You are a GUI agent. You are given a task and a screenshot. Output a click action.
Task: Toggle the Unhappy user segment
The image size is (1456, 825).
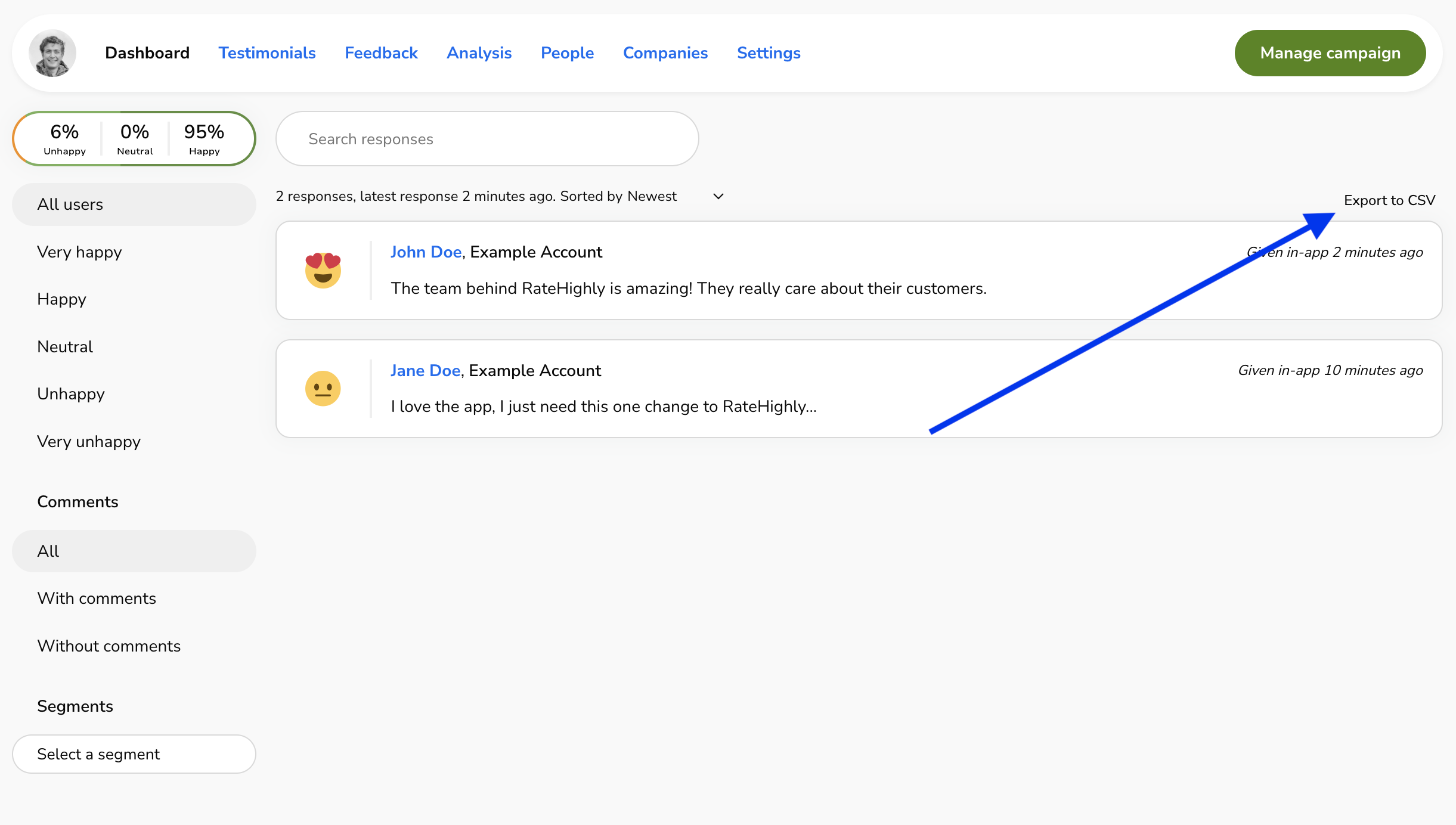point(70,394)
